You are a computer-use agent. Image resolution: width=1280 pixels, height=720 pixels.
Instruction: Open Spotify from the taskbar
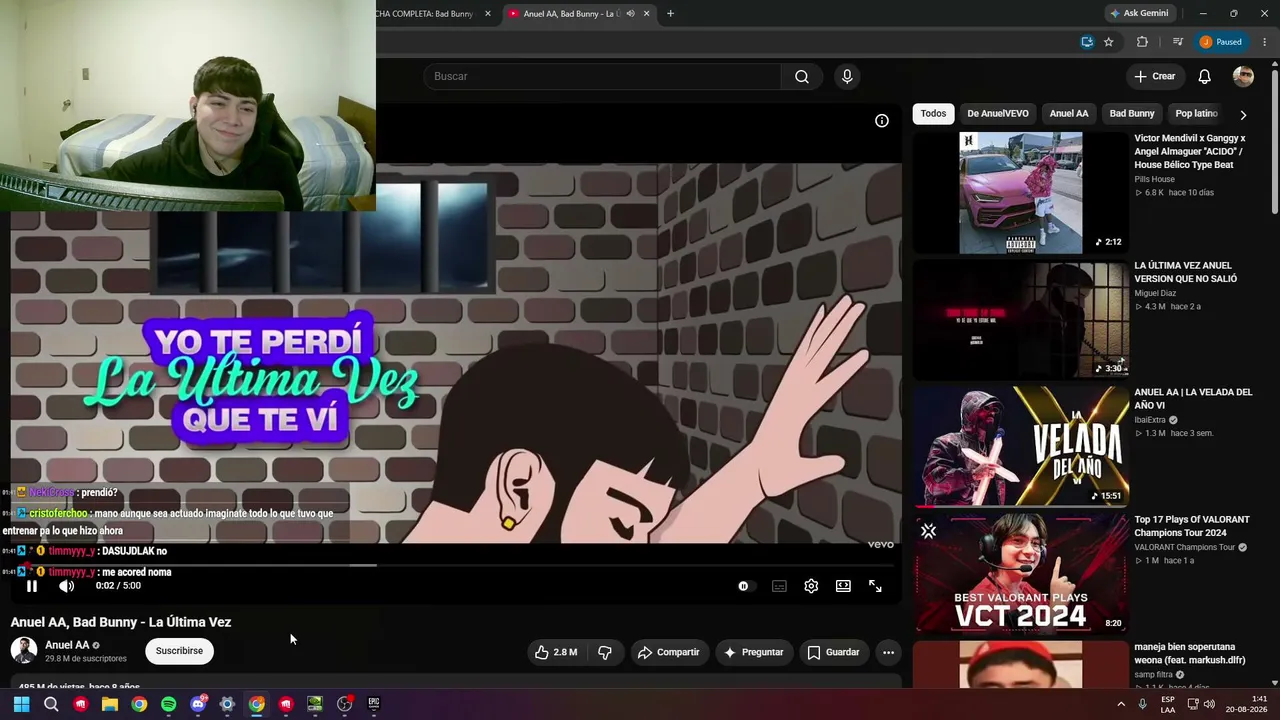169,704
